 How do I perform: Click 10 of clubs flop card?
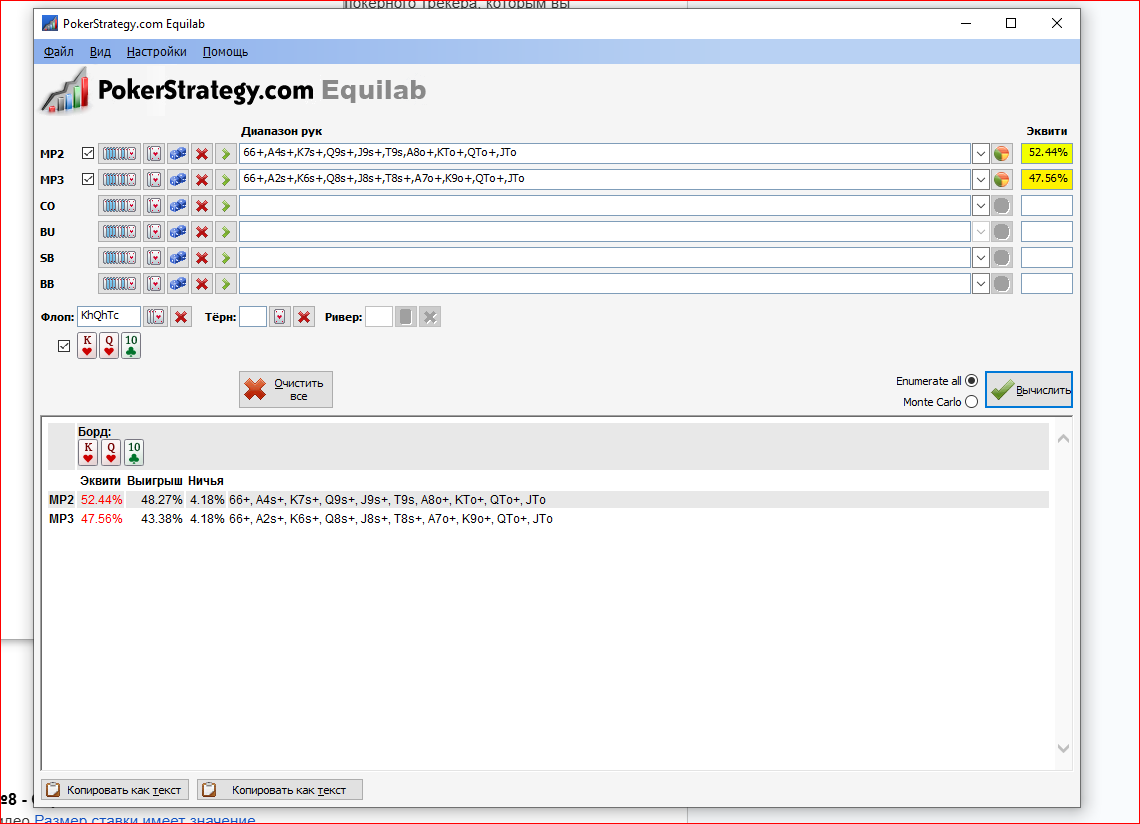[x=131, y=345]
